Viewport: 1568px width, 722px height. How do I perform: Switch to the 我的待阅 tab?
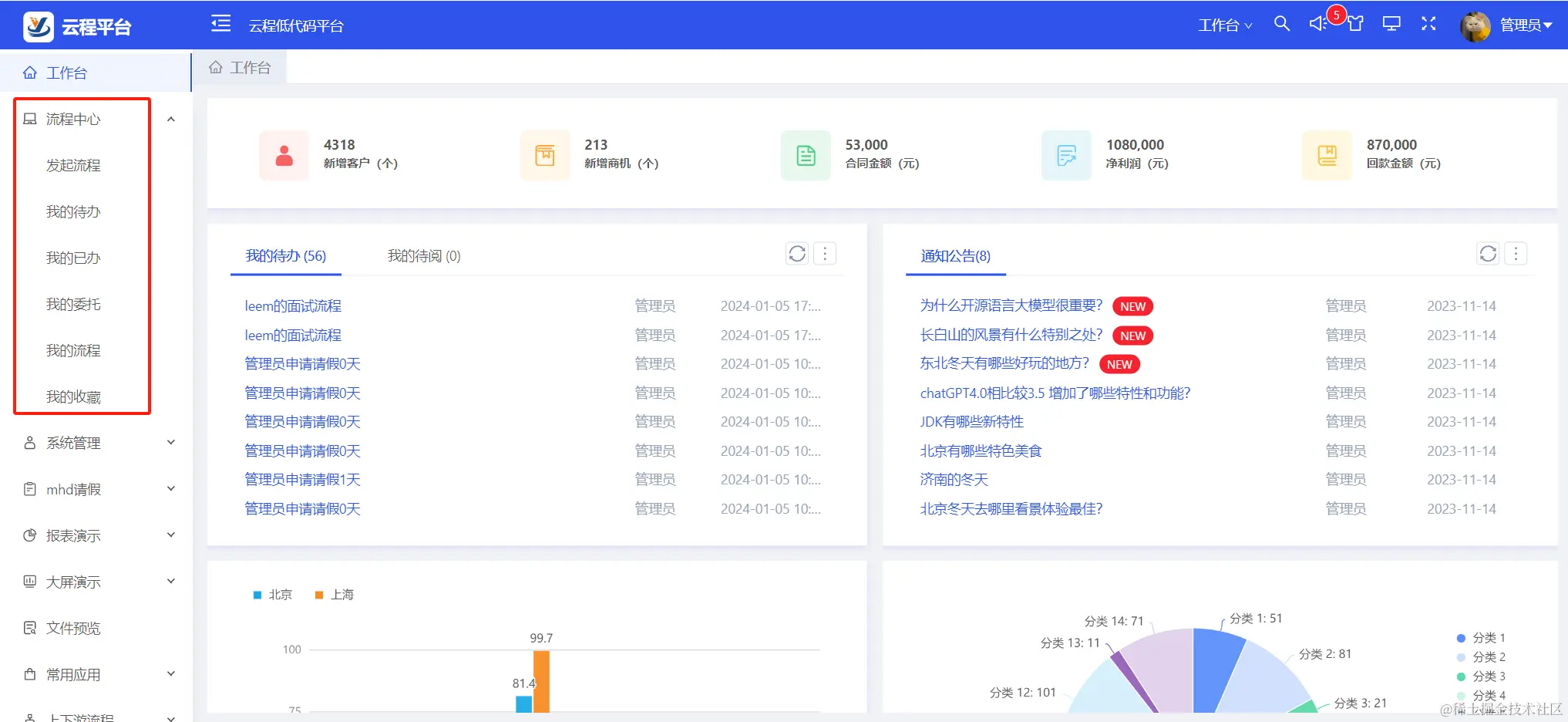(423, 255)
